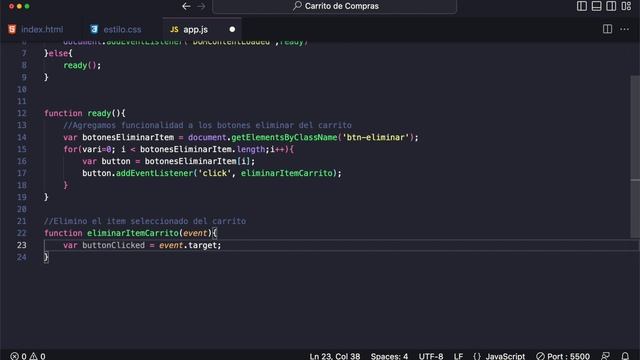Image resolution: width=640 pixels, height=360 pixels.
Task: Change end of line sequence LF
Action: tap(458, 356)
